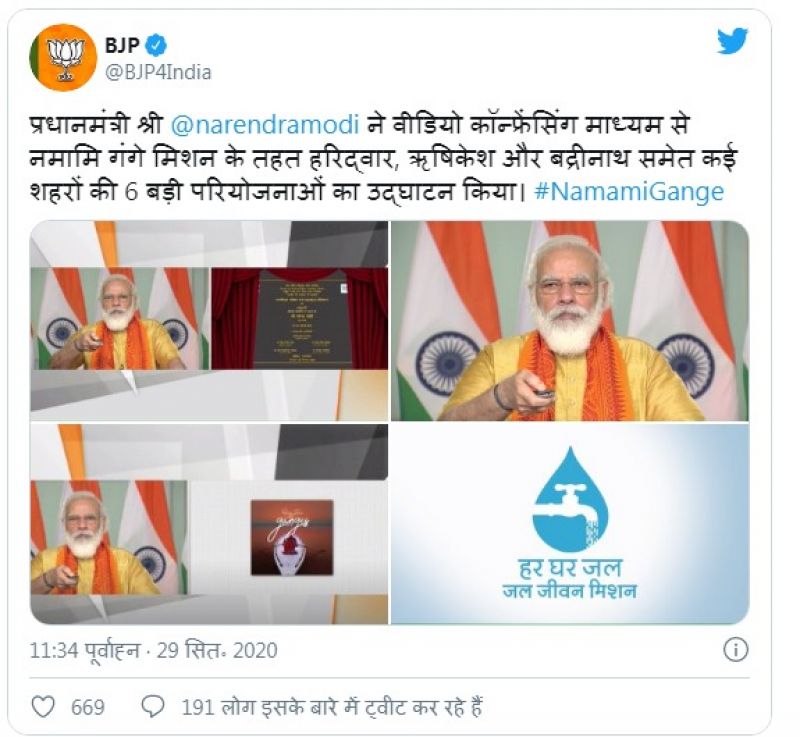800x737 pixels.
Task: Click the Jal Jeevan Mission caption text
Action: (570, 591)
